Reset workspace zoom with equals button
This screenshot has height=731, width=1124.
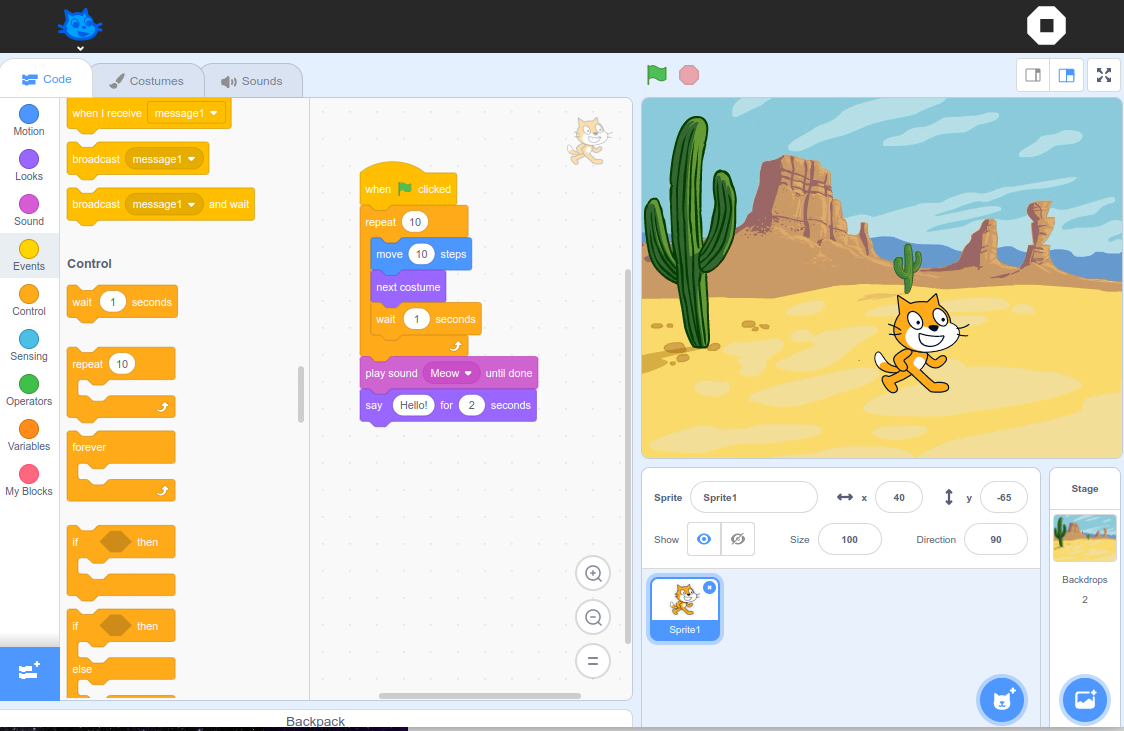pyautogui.click(x=593, y=661)
